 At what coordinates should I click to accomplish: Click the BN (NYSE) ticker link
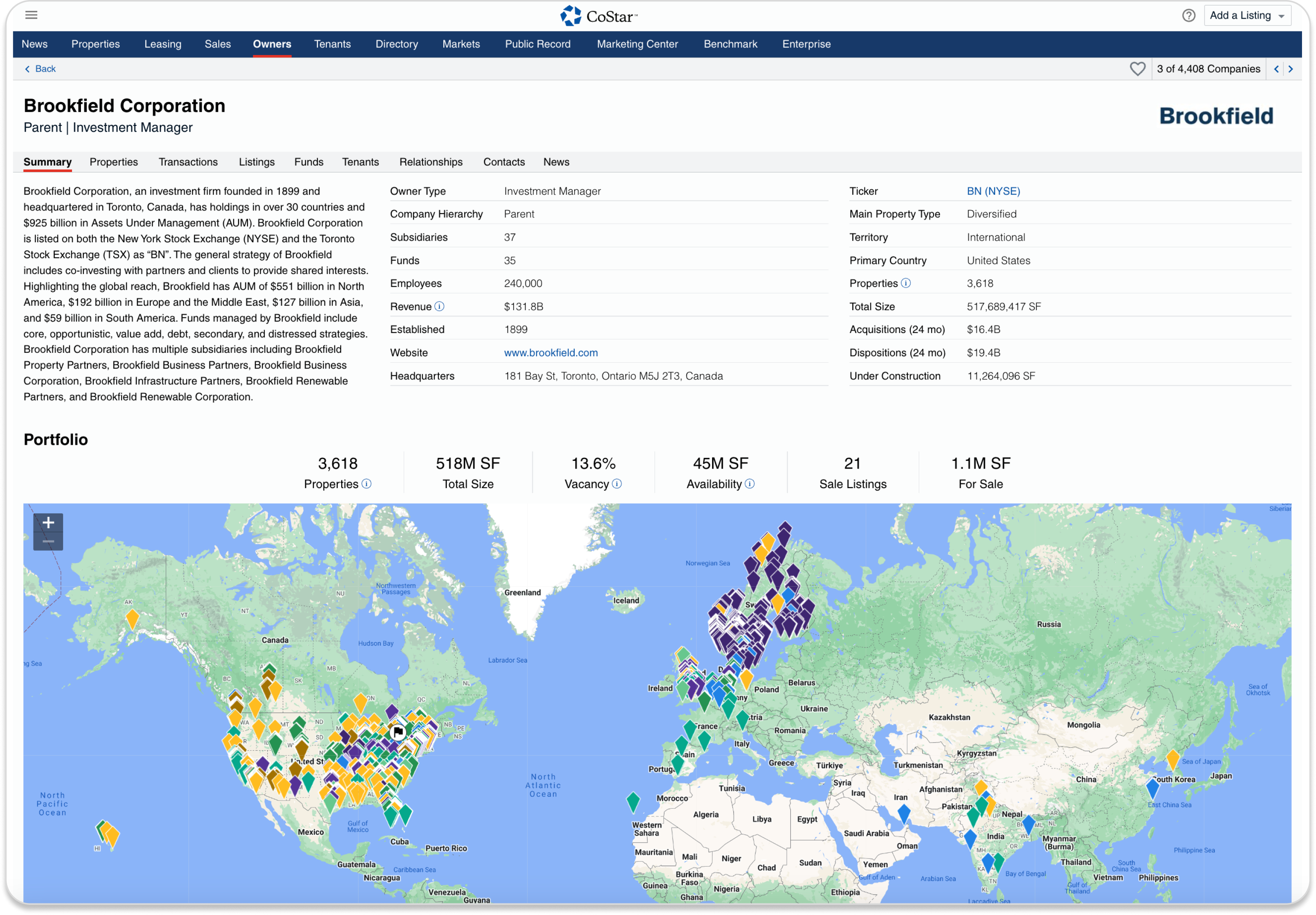point(993,191)
